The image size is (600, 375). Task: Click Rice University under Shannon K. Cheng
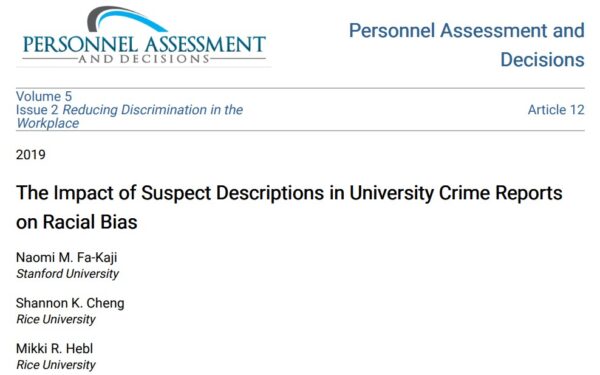(x=56, y=320)
